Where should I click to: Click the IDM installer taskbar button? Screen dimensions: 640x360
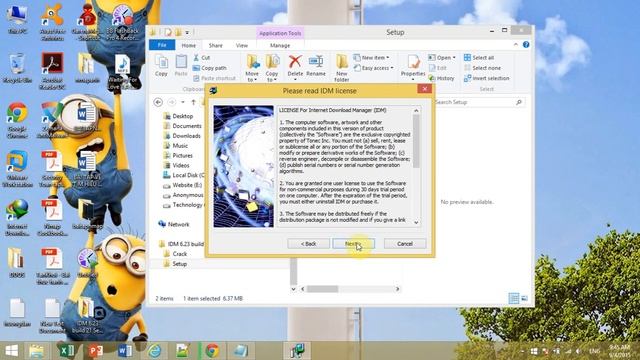[297, 351]
